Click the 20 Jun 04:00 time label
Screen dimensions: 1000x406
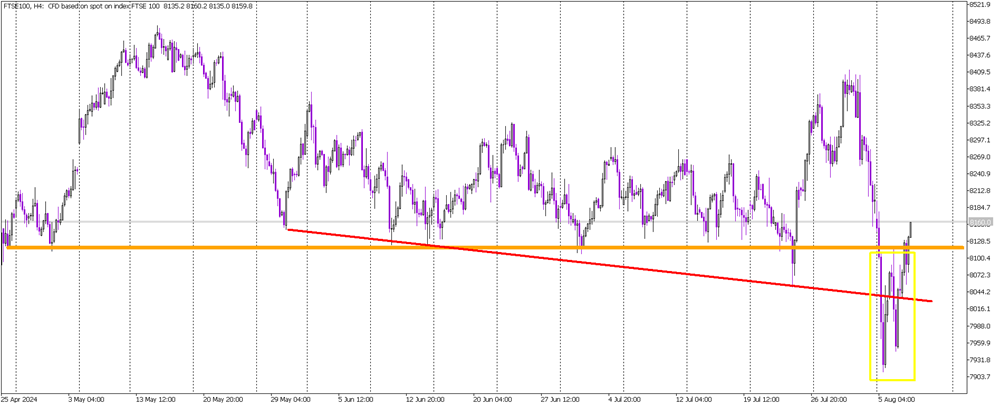click(494, 401)
